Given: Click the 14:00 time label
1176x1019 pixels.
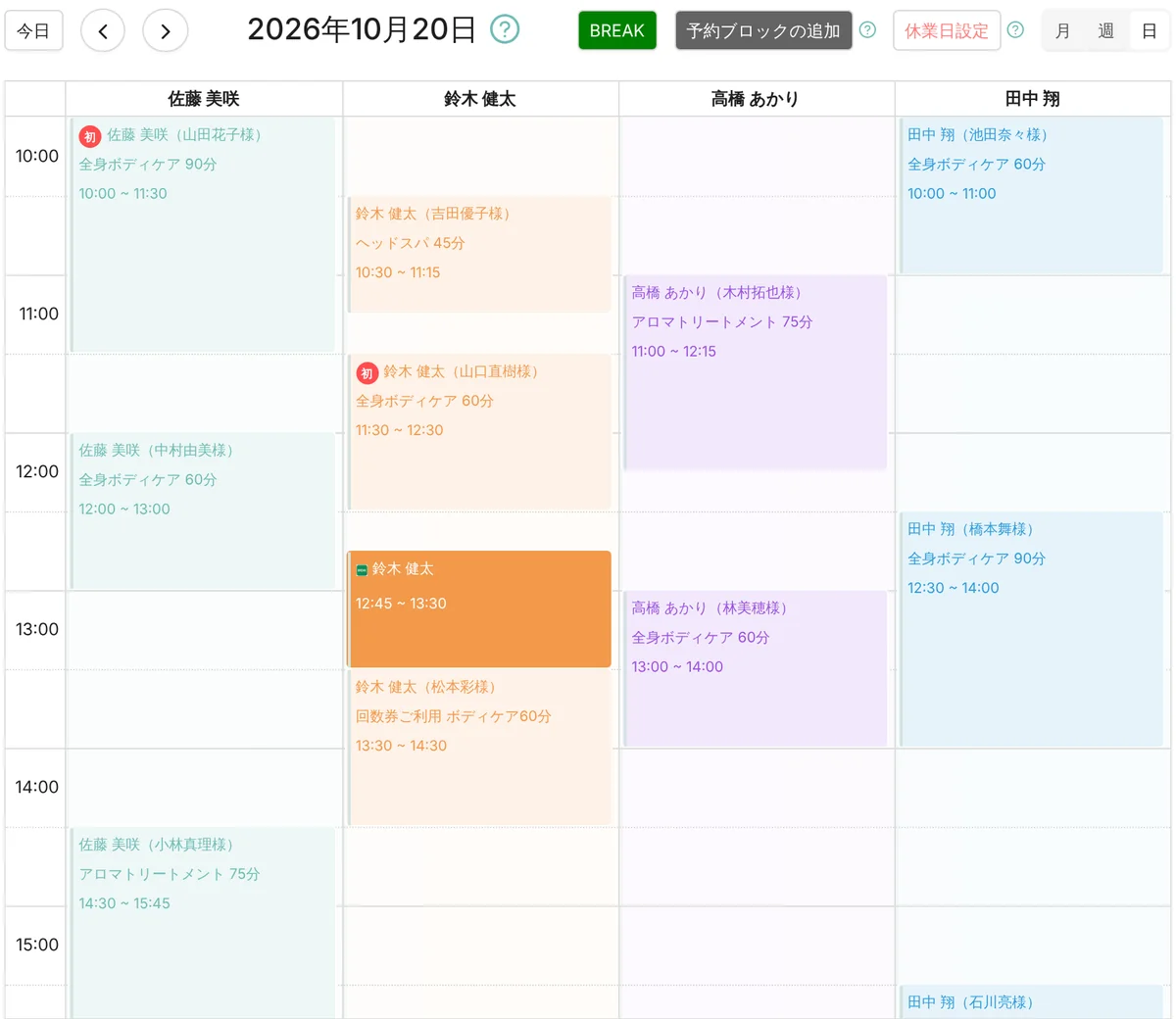Looking at the screenshot, I should point(37,787).
